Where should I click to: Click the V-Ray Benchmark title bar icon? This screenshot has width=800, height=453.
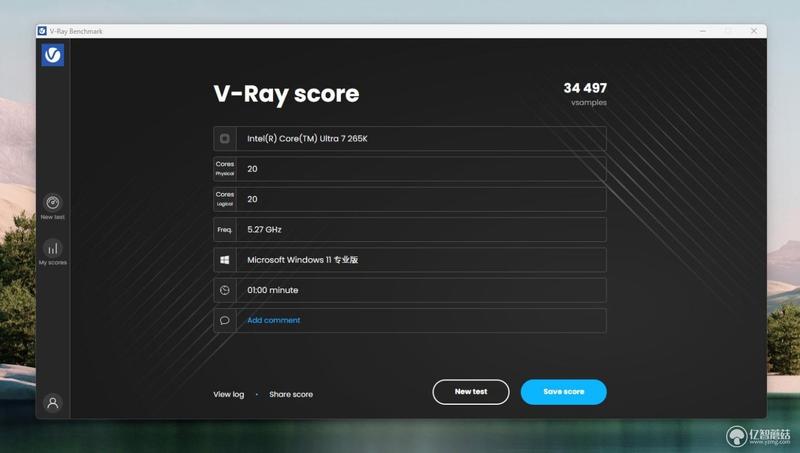pos(42,31)
